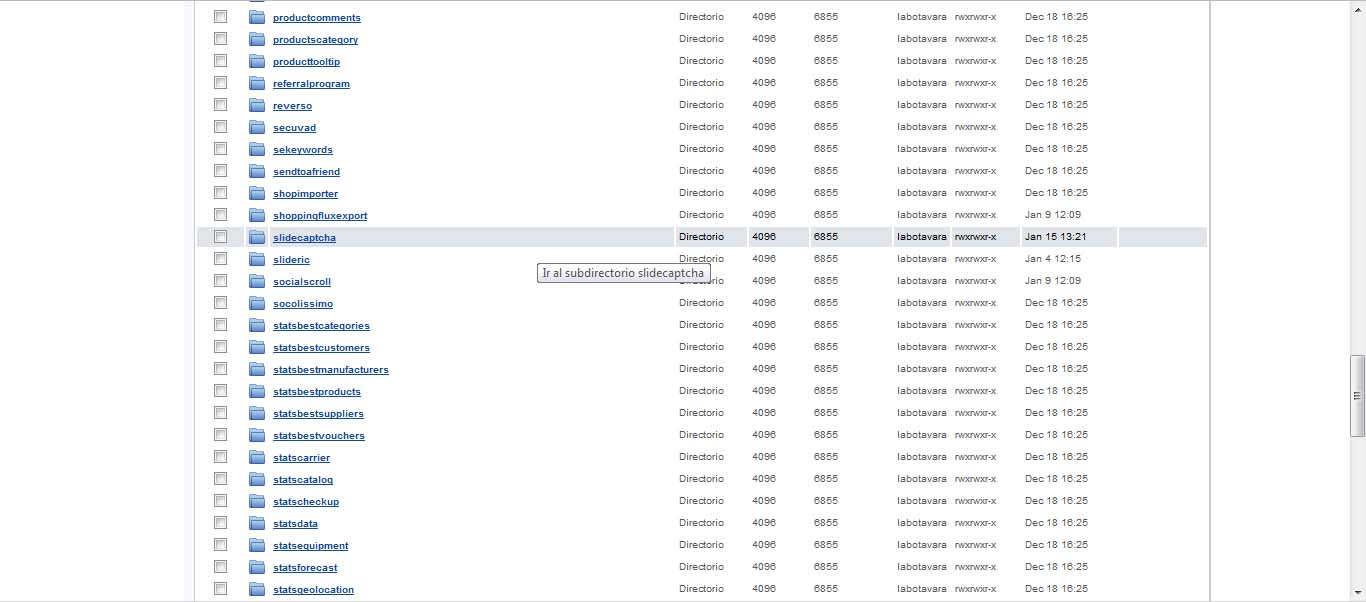This screenshot has height=602, width=1366.
Task: Click the producttooltip folder icon
Action: [x=257, y=61]
